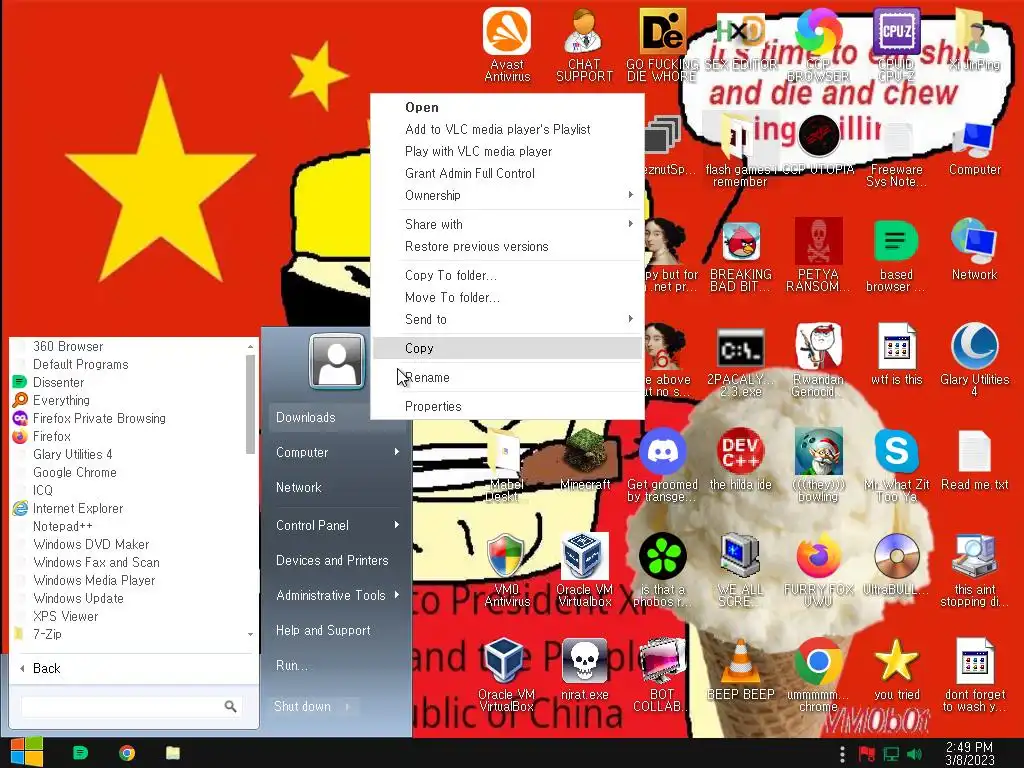1024x768 pixels.
Task: Click the Start menu search box
Action: click(x=131, y=706)
